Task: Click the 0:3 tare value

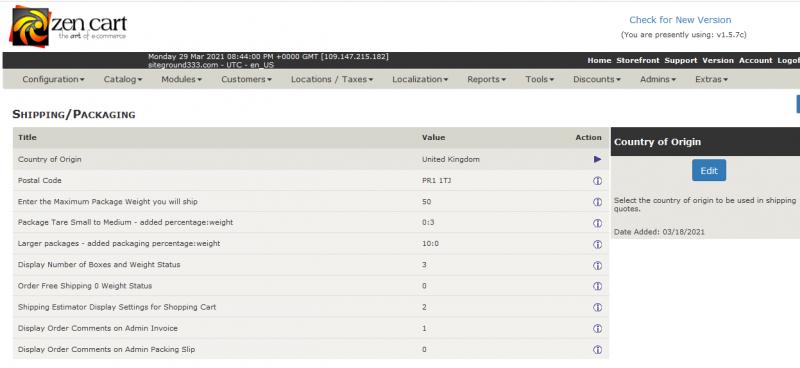Action: click(428, 223)
